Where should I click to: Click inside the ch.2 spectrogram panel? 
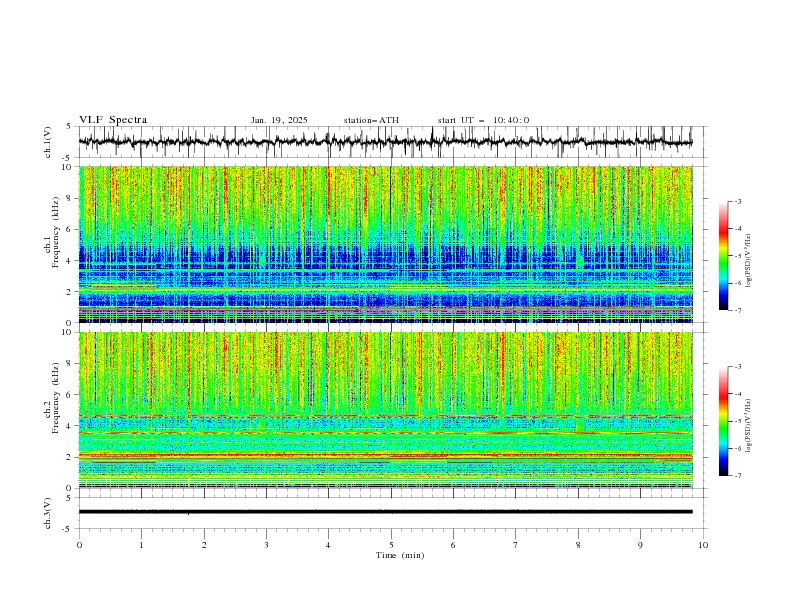[386, 410]
